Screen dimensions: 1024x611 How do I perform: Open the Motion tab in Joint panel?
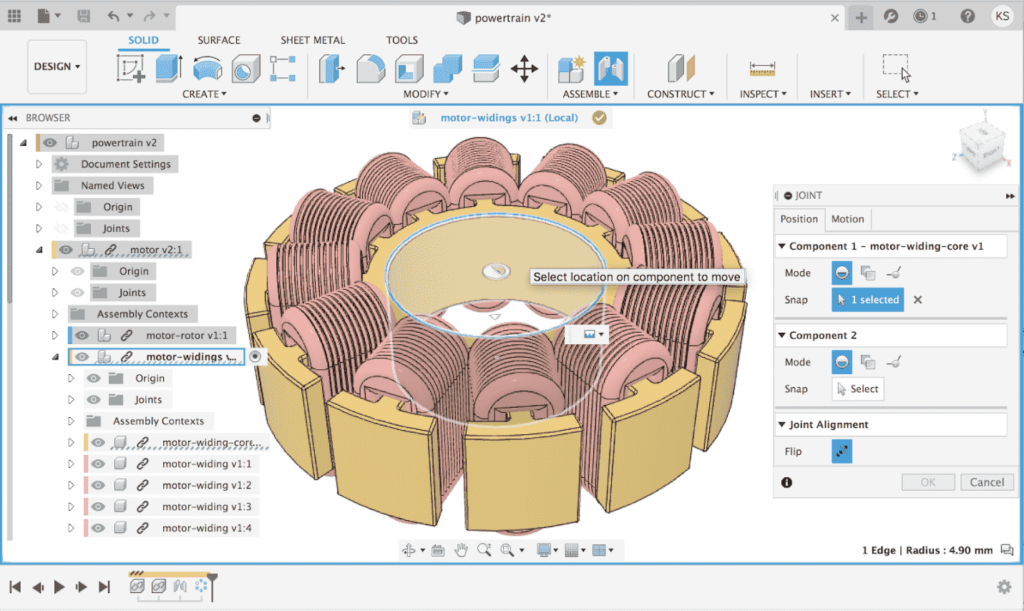pos(848,218)
